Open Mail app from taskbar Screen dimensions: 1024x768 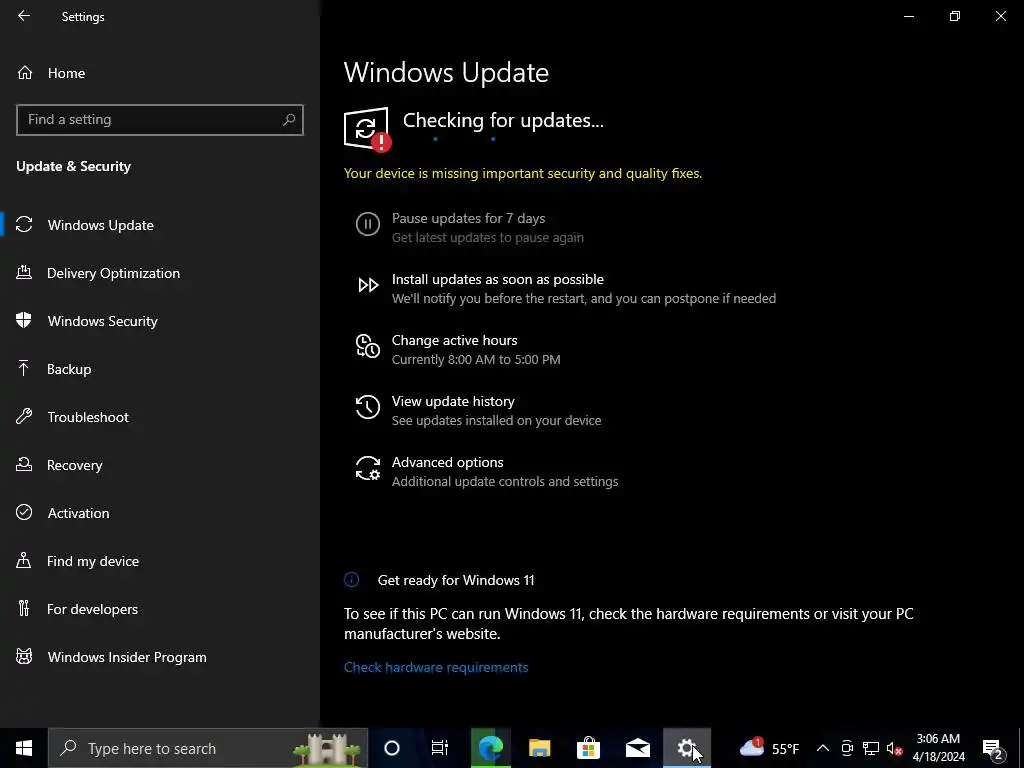[x=637, y=748]
